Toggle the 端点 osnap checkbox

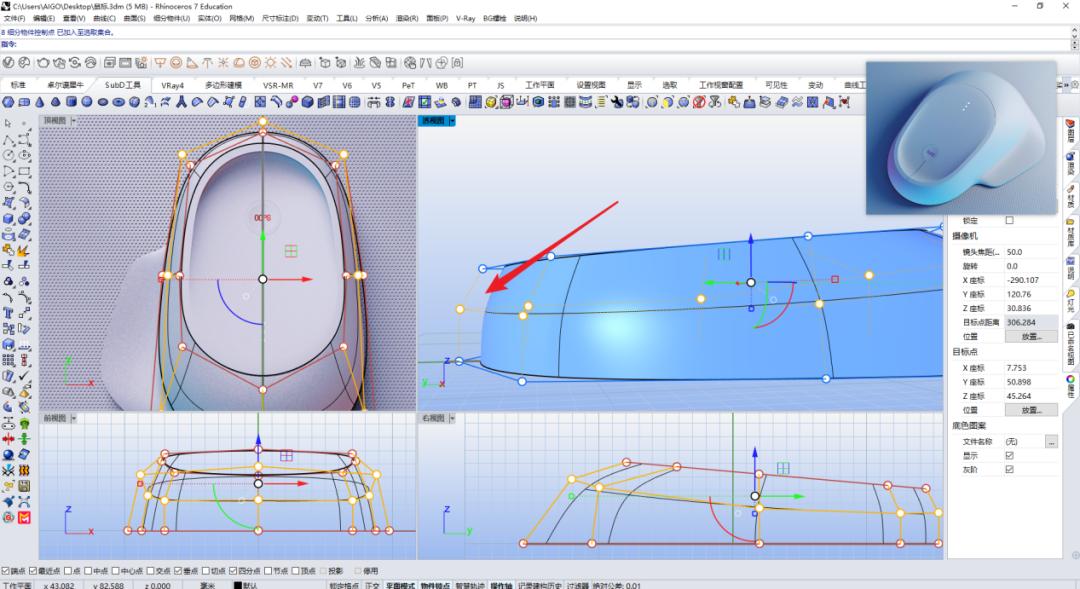point(6,570)
